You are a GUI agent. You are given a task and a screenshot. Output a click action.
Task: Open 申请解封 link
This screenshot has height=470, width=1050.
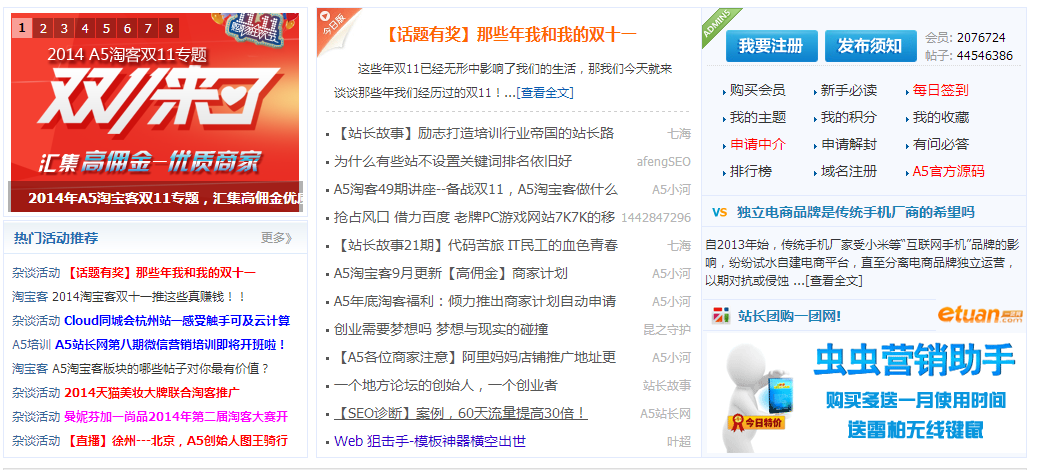tap(848, 144)
